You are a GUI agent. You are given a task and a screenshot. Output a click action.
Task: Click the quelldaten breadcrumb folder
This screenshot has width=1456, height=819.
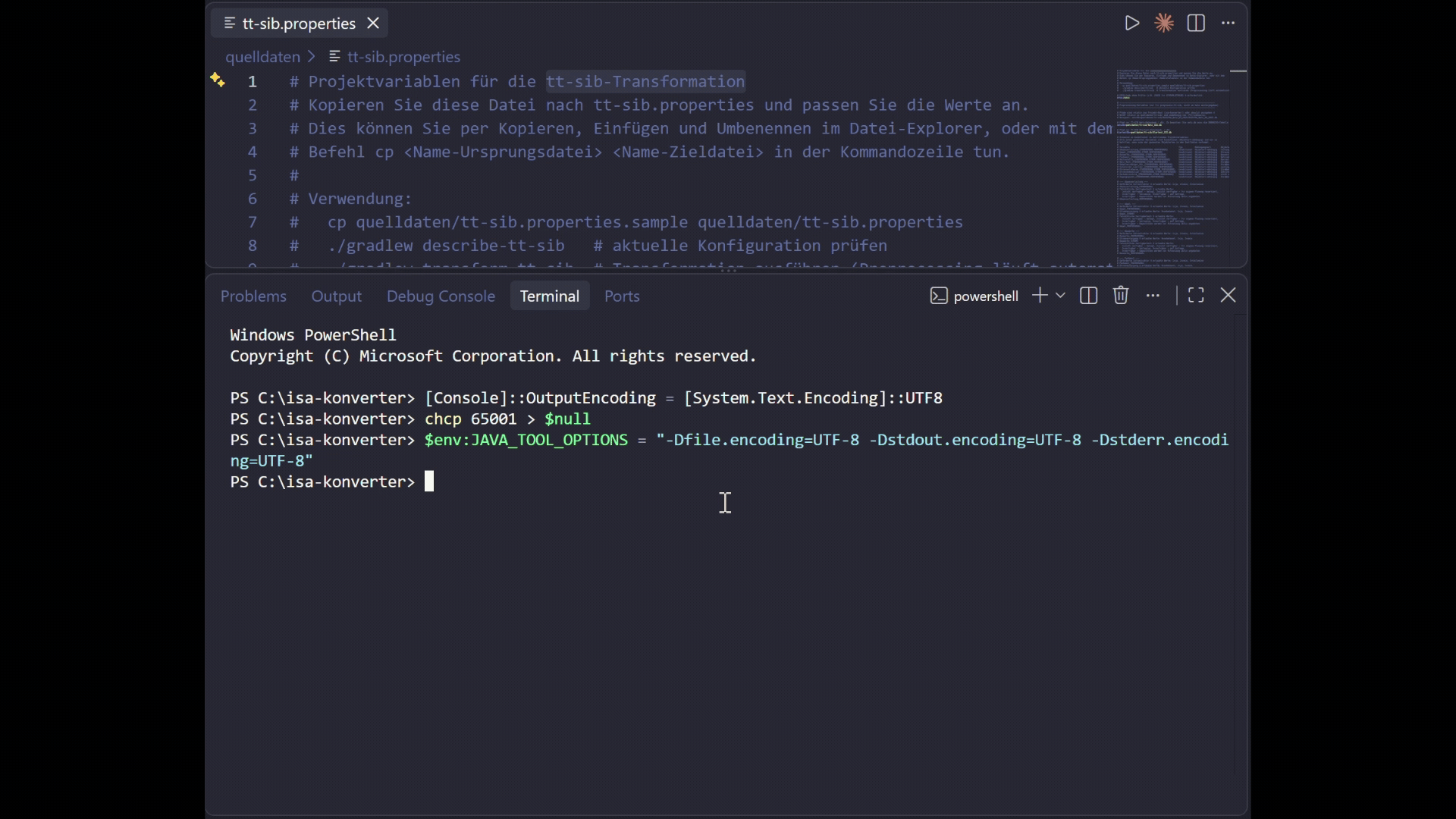pos(262,57)
